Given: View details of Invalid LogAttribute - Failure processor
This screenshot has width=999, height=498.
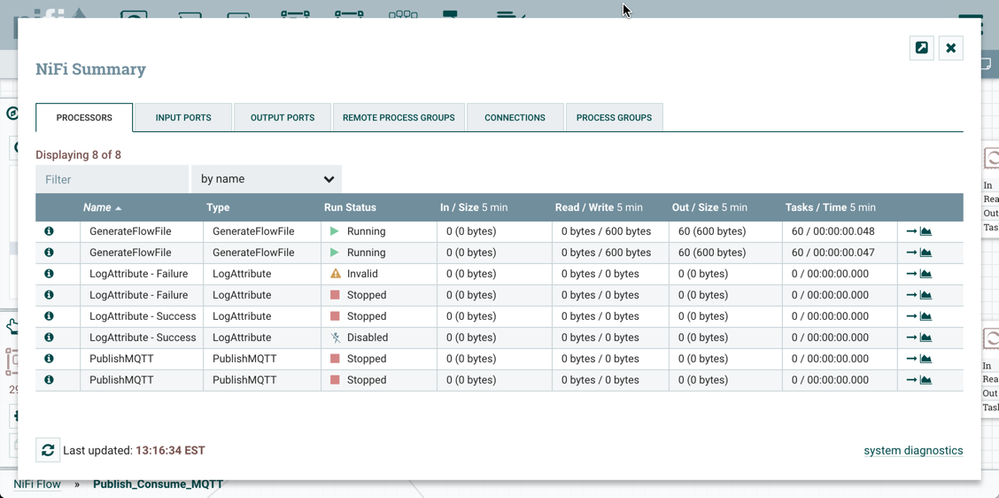Looking at the screenshot, I should tap(48, 274).
